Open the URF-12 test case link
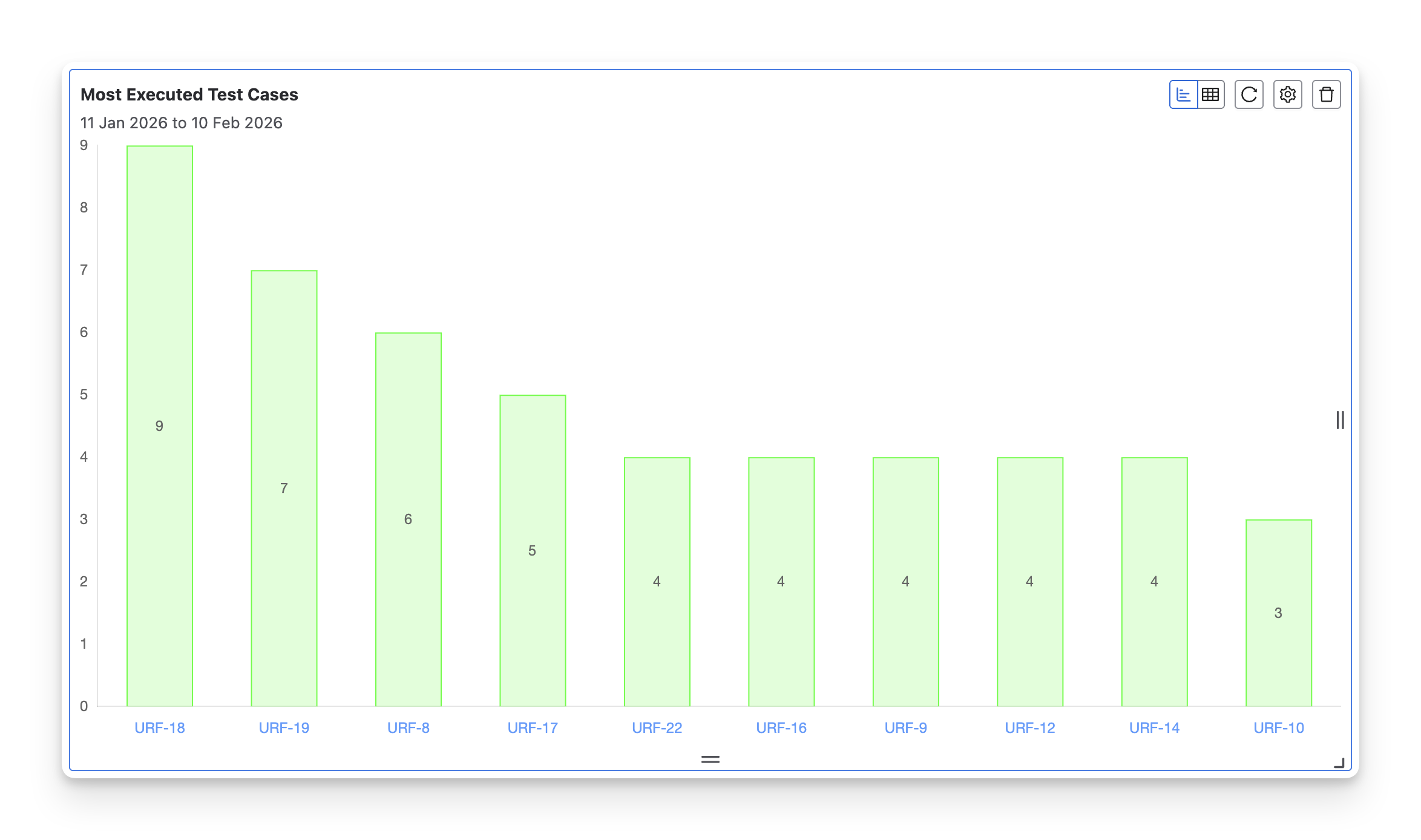 pyautogui.click(x=1030, y=727)
